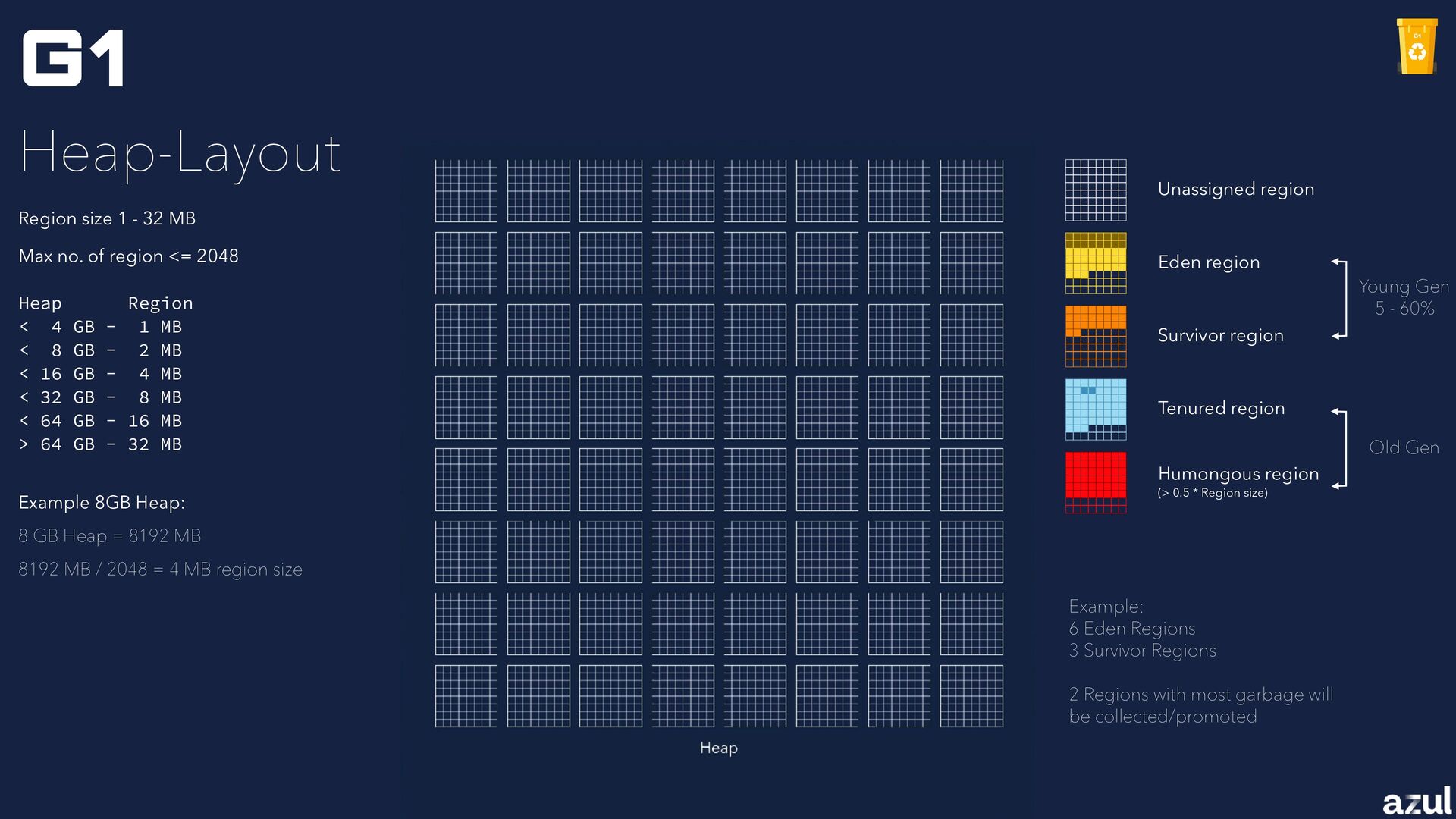Click the Heap-Layout title

pos(180,153)
